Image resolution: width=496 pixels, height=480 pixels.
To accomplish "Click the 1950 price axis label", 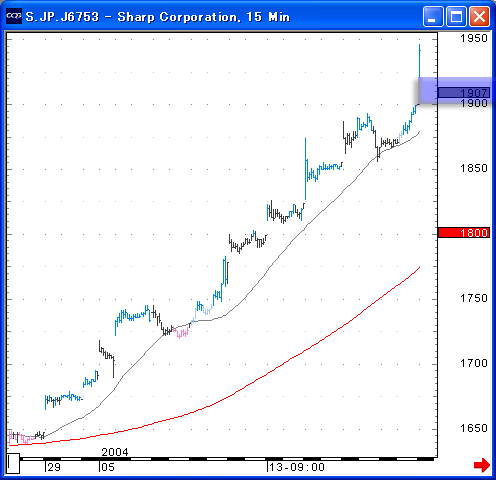I will click(474, 38).
